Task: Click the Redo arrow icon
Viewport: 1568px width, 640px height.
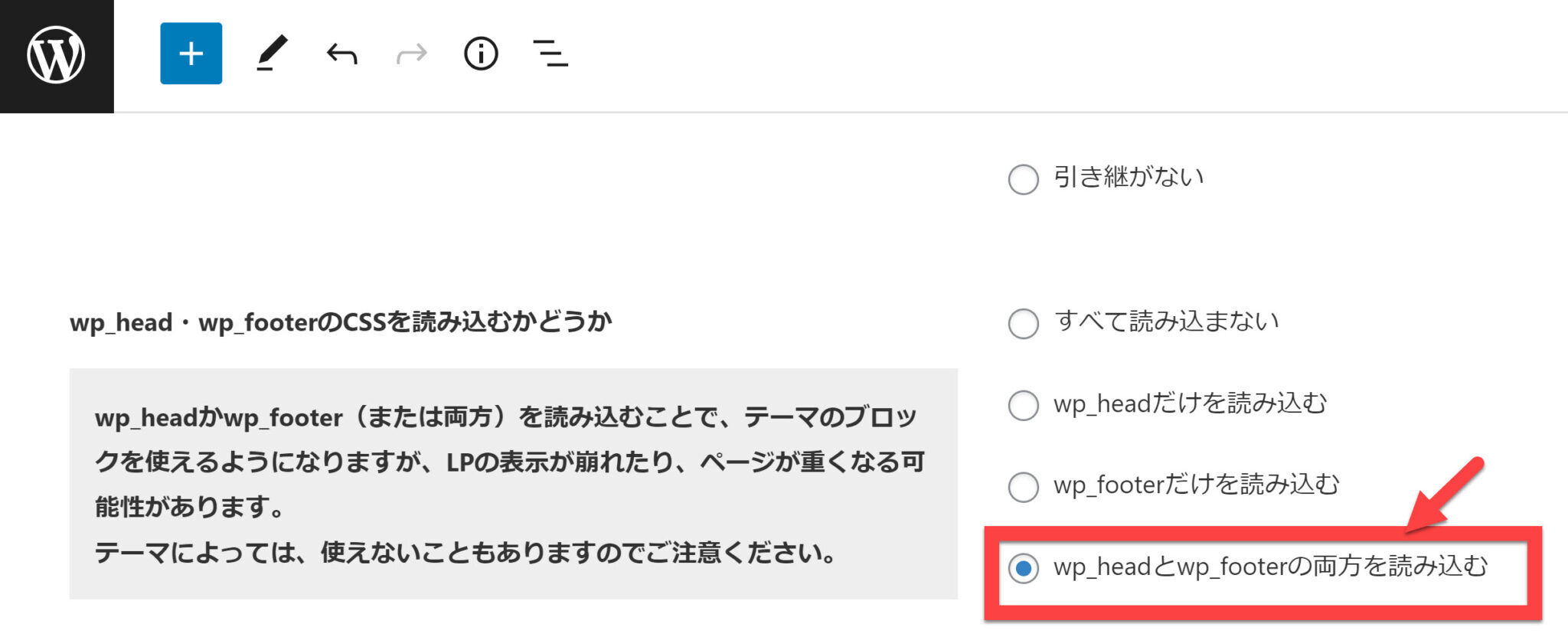Action: click(x=411, y=54)
